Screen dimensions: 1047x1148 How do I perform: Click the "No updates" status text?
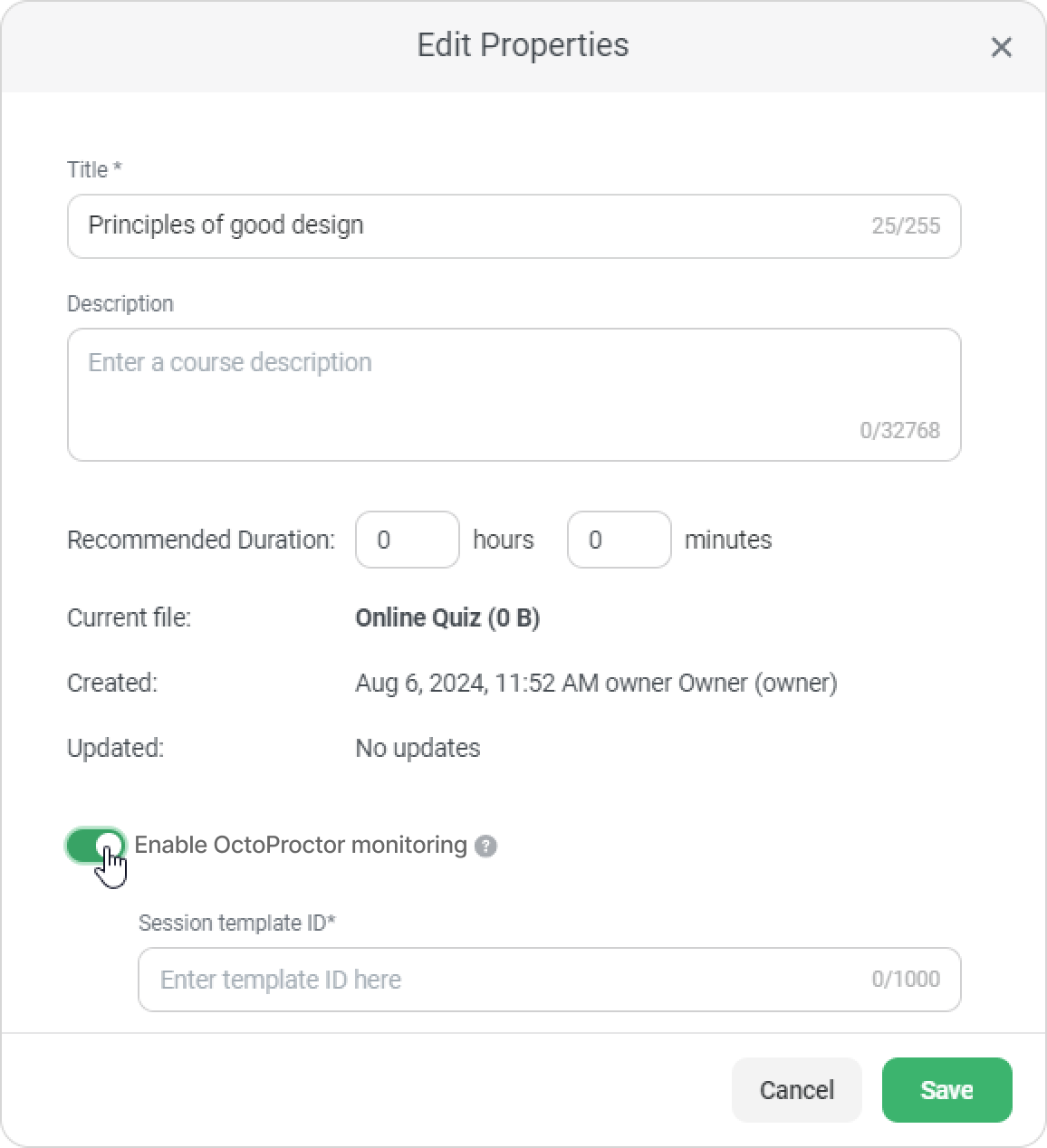tap(418, 748)
